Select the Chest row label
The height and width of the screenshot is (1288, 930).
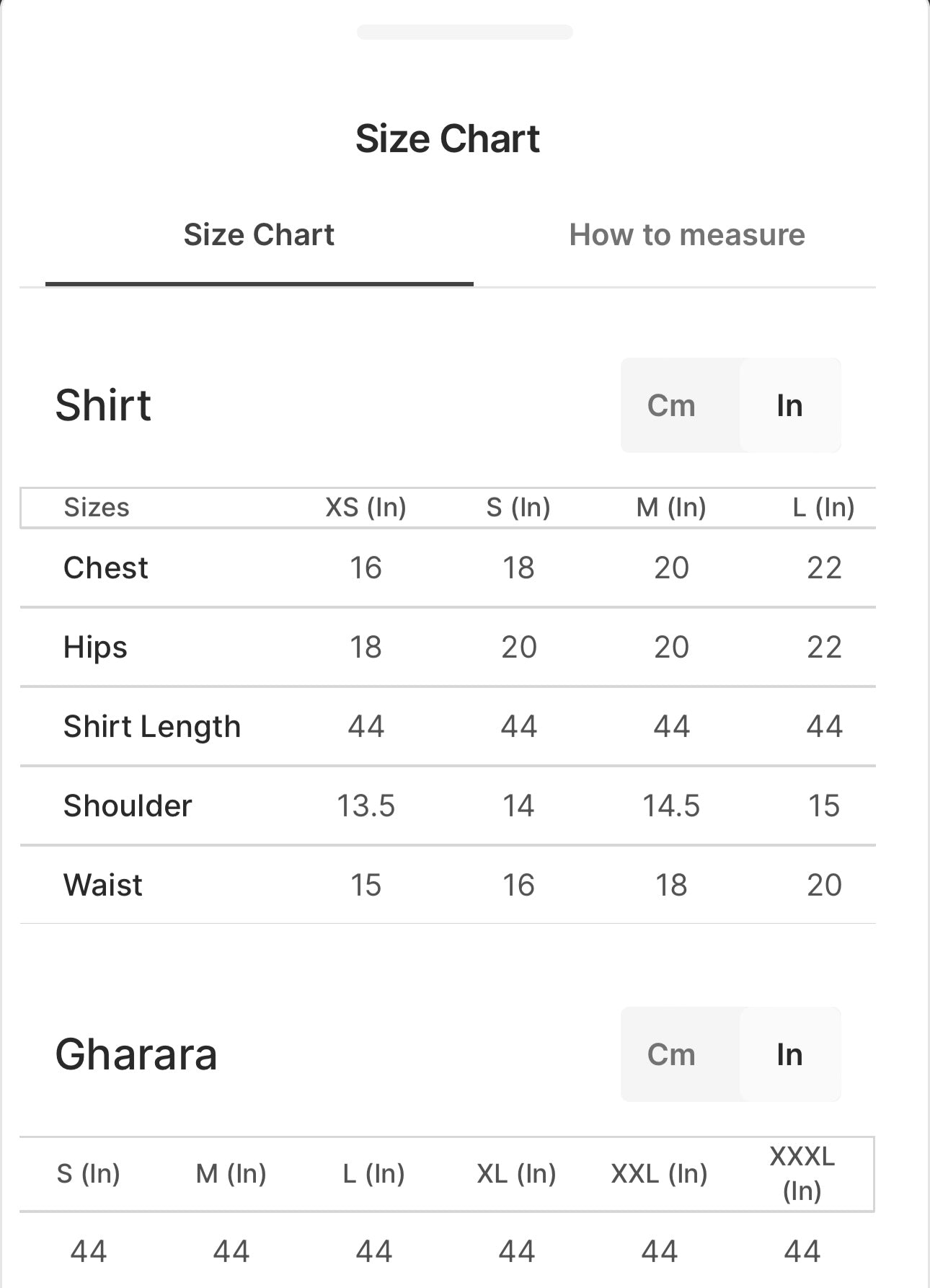(x=105, y=568)
